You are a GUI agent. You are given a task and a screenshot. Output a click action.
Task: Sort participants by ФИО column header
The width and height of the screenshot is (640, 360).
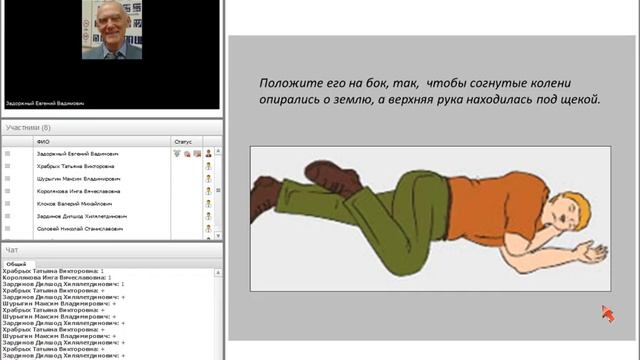[x=102, y=142]
